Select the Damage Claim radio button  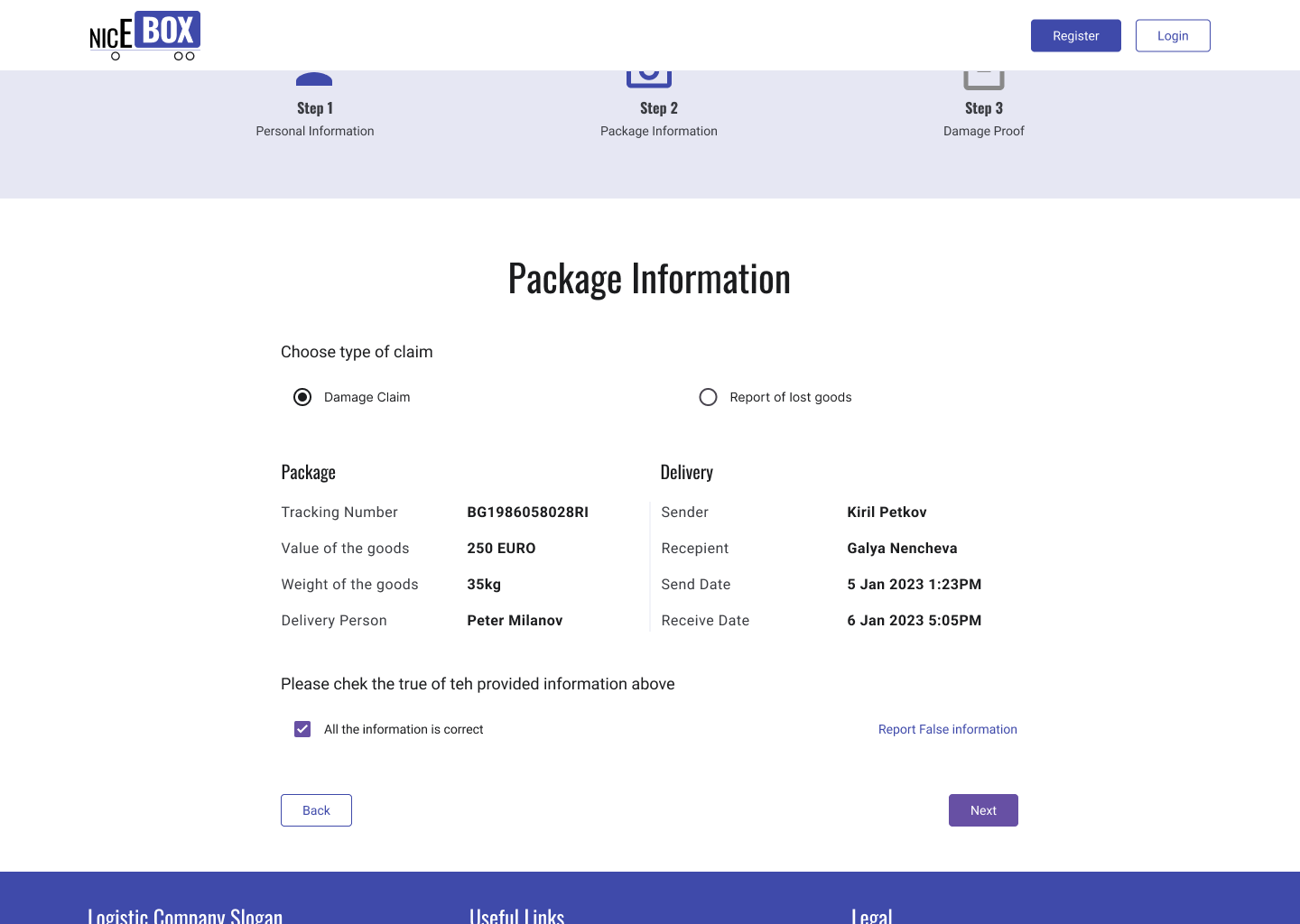pos(302,397)
